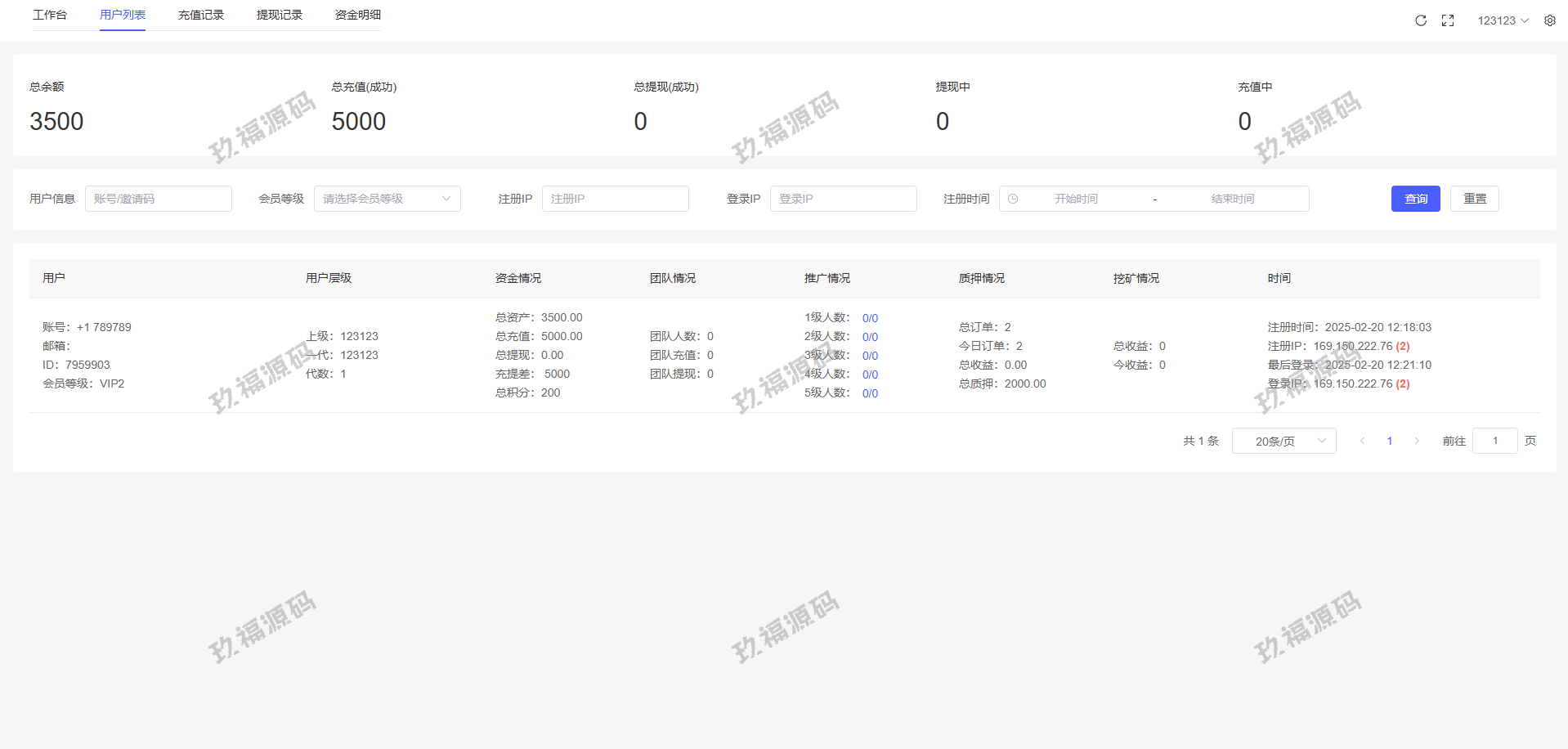Open the settings gear icon

click(1550, 20)
